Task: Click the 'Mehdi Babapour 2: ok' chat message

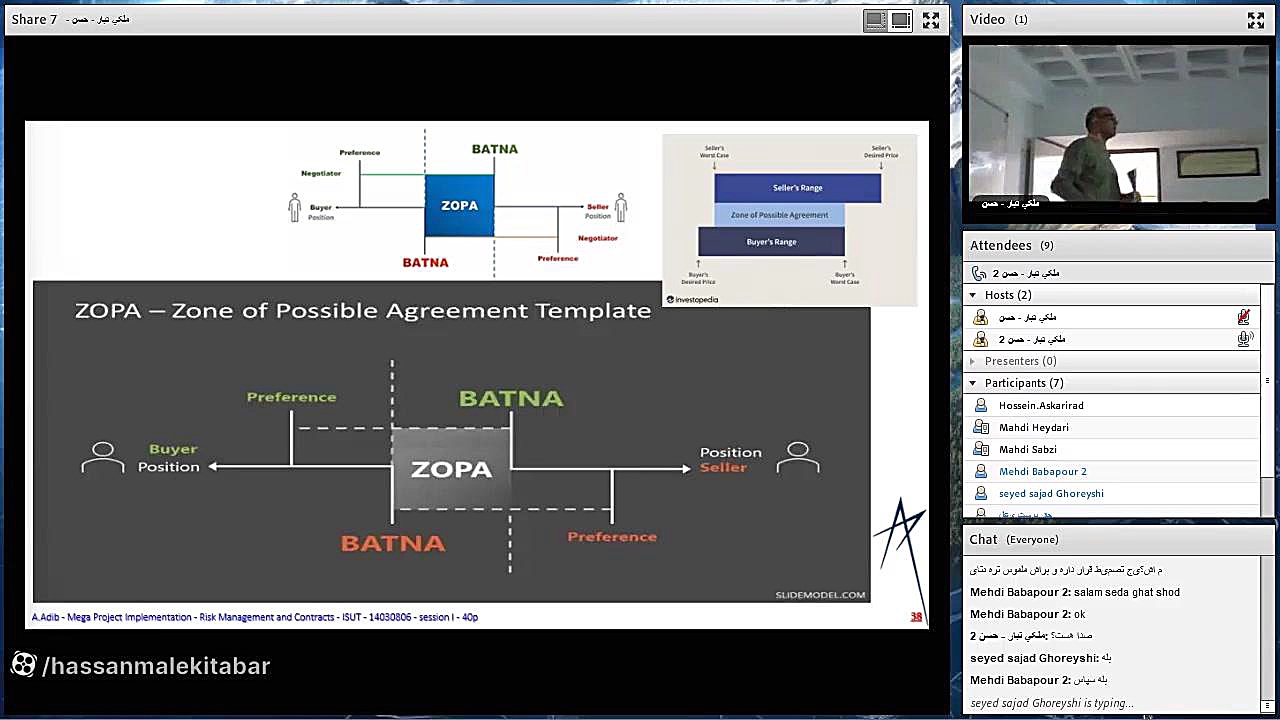Action: 1027,614
